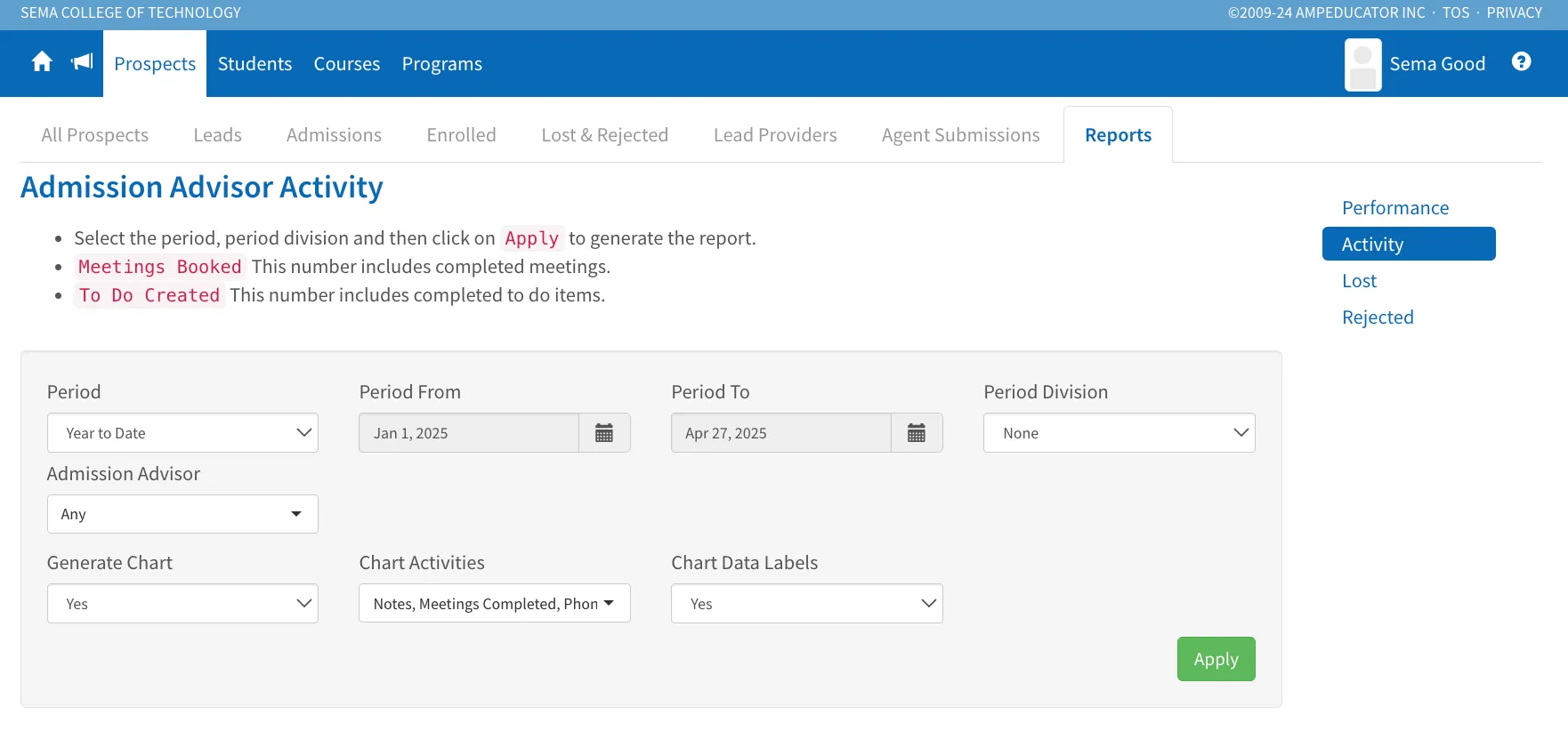This screenshot has height=731, width=1568.
Task: Open the Lost report link
Action: (x=1359, y=281)
